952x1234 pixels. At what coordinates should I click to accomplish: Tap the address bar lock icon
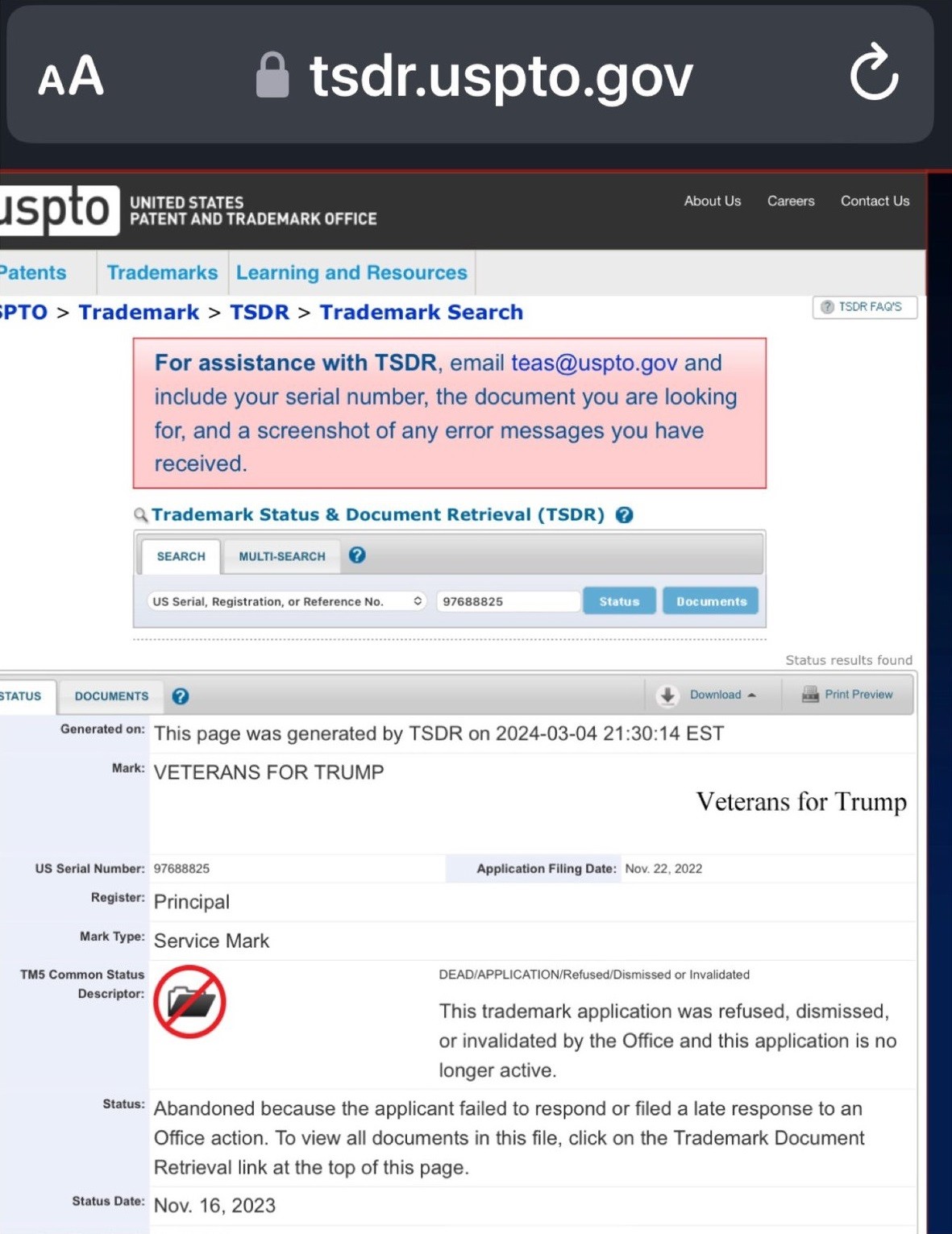coord(272,76)
